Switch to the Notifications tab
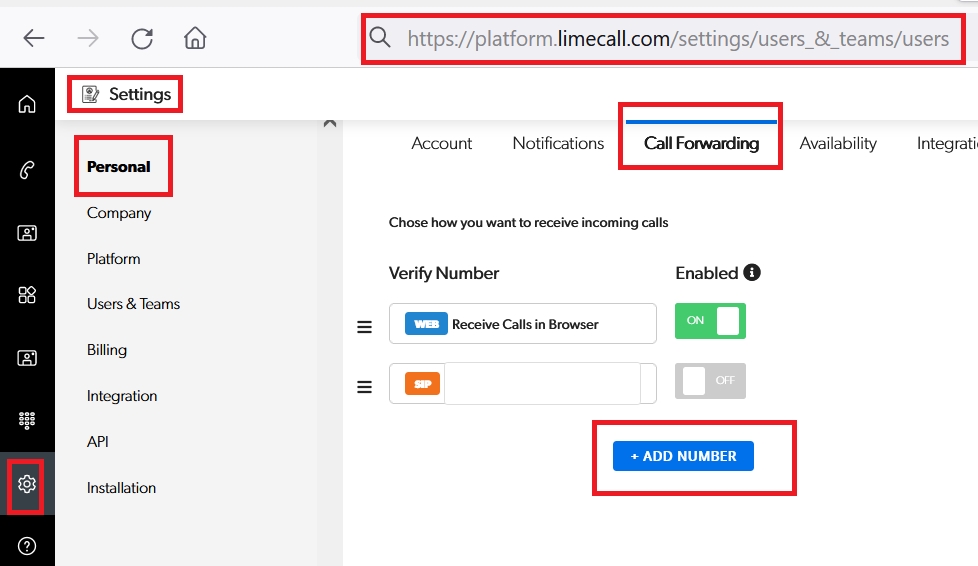 pyautogui.click(x=558, y=143)
